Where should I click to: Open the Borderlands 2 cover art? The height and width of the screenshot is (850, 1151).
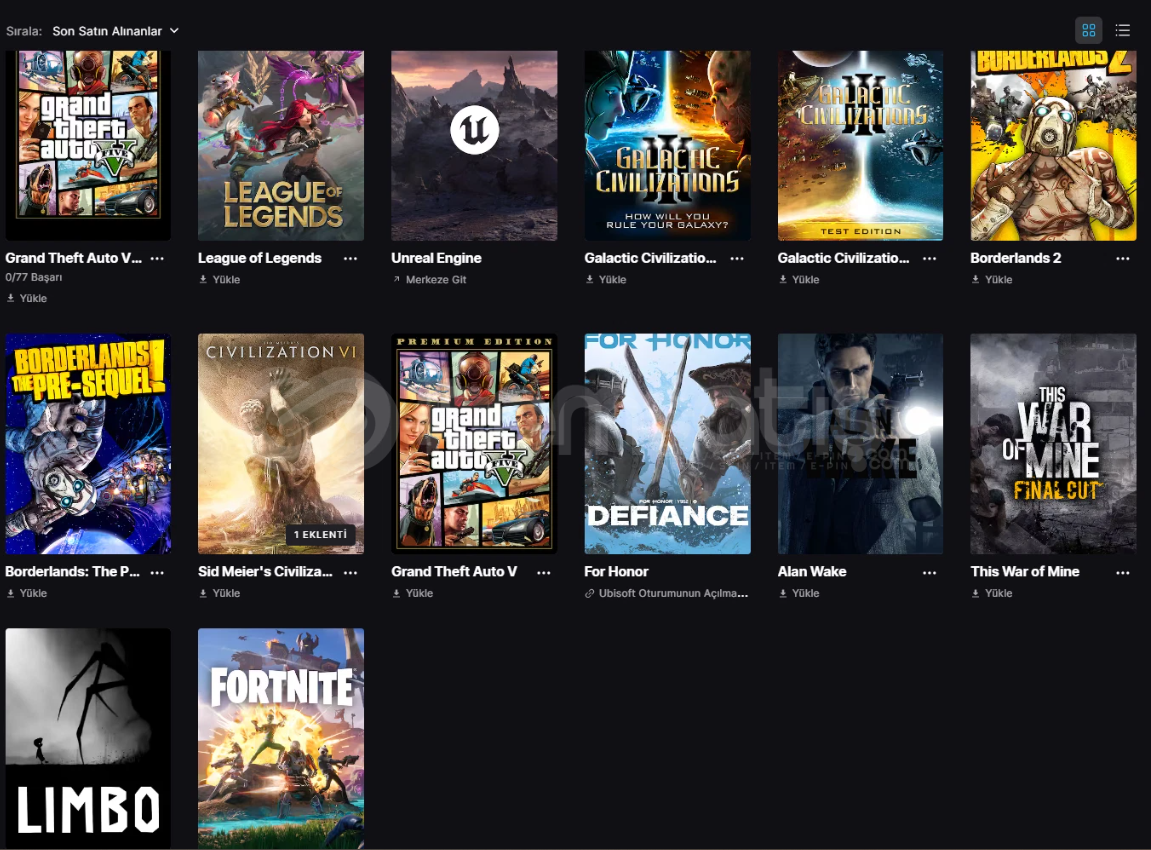[x=1053, y=145]
